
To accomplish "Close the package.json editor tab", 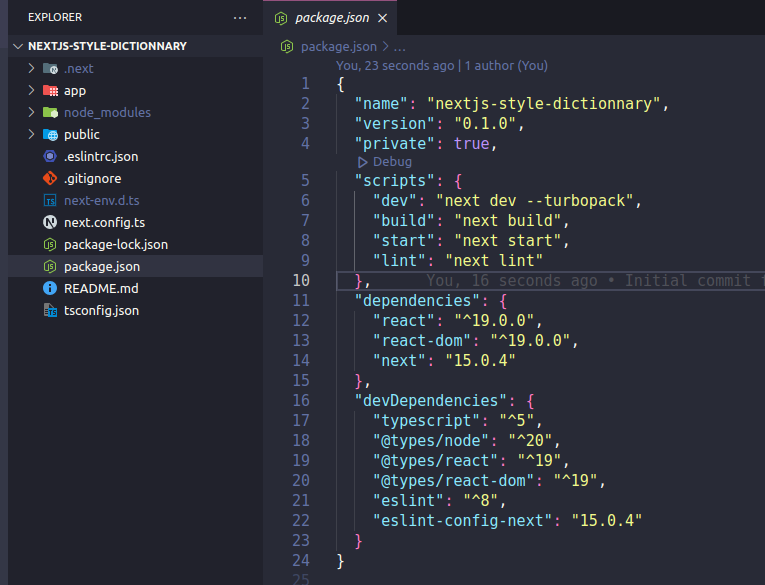I will tap(382, 18).
